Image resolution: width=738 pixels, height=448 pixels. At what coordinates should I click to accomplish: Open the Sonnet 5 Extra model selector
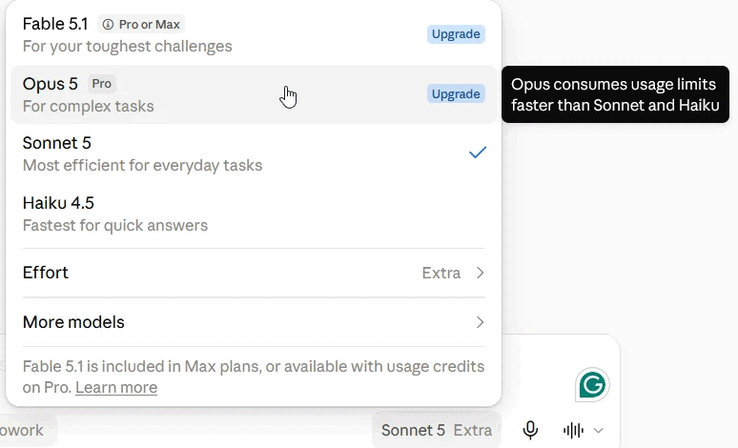pos(436,430)
